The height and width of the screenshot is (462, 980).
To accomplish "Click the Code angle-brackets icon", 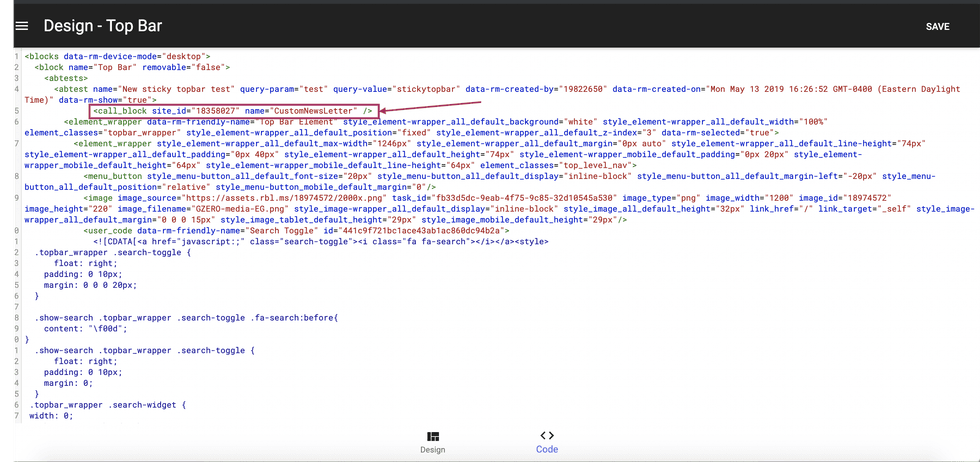I will tap(547, 435).
